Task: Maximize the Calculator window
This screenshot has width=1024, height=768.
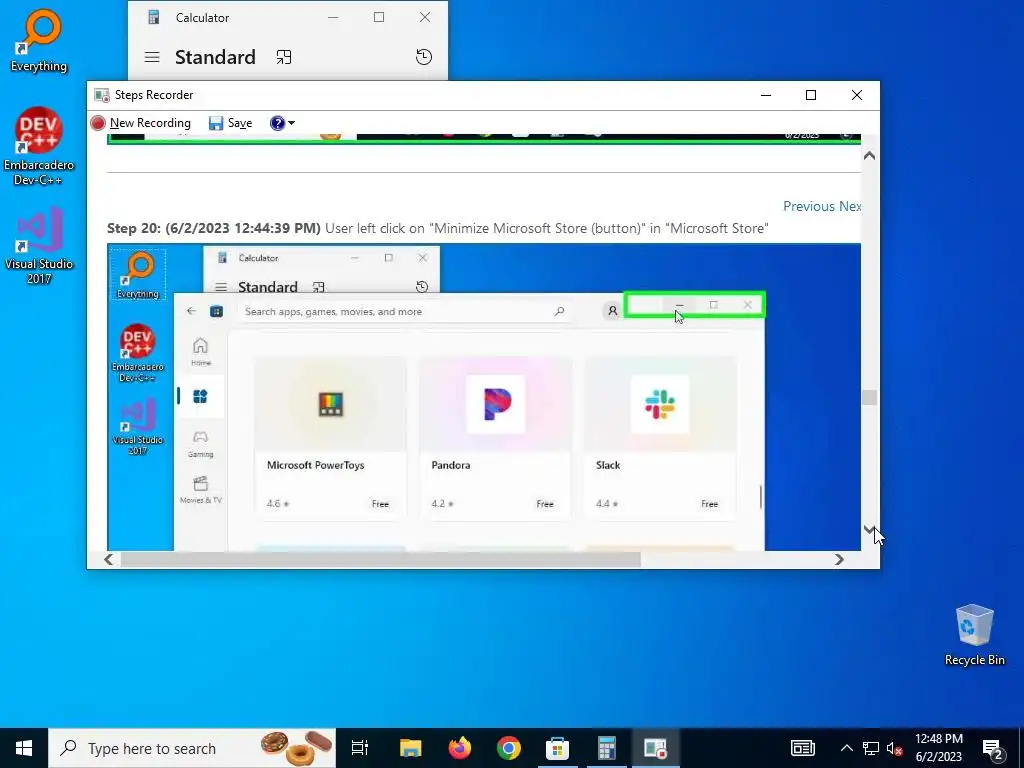Action: 379,18
